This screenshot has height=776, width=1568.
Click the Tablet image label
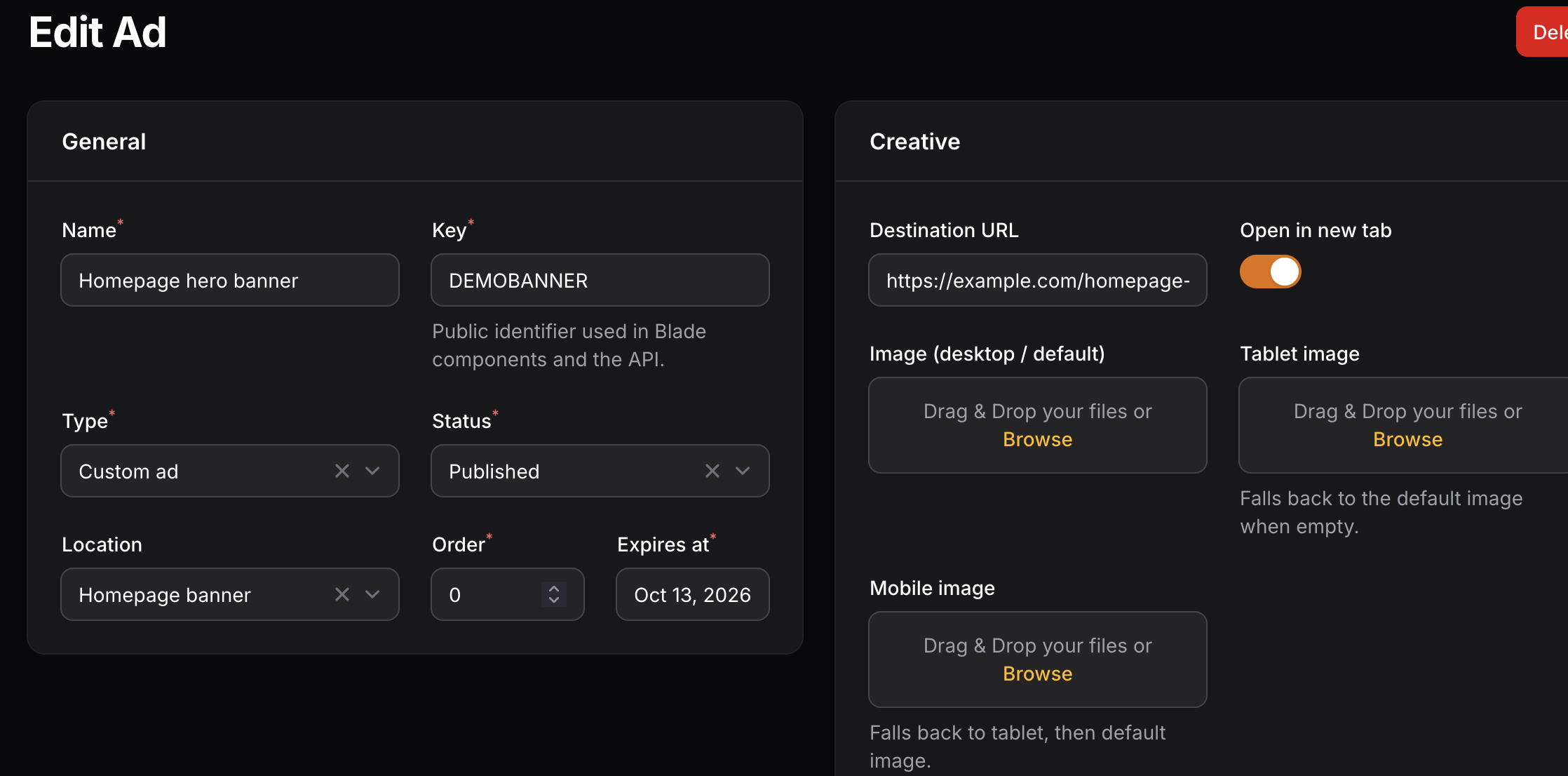point(1299,354)
